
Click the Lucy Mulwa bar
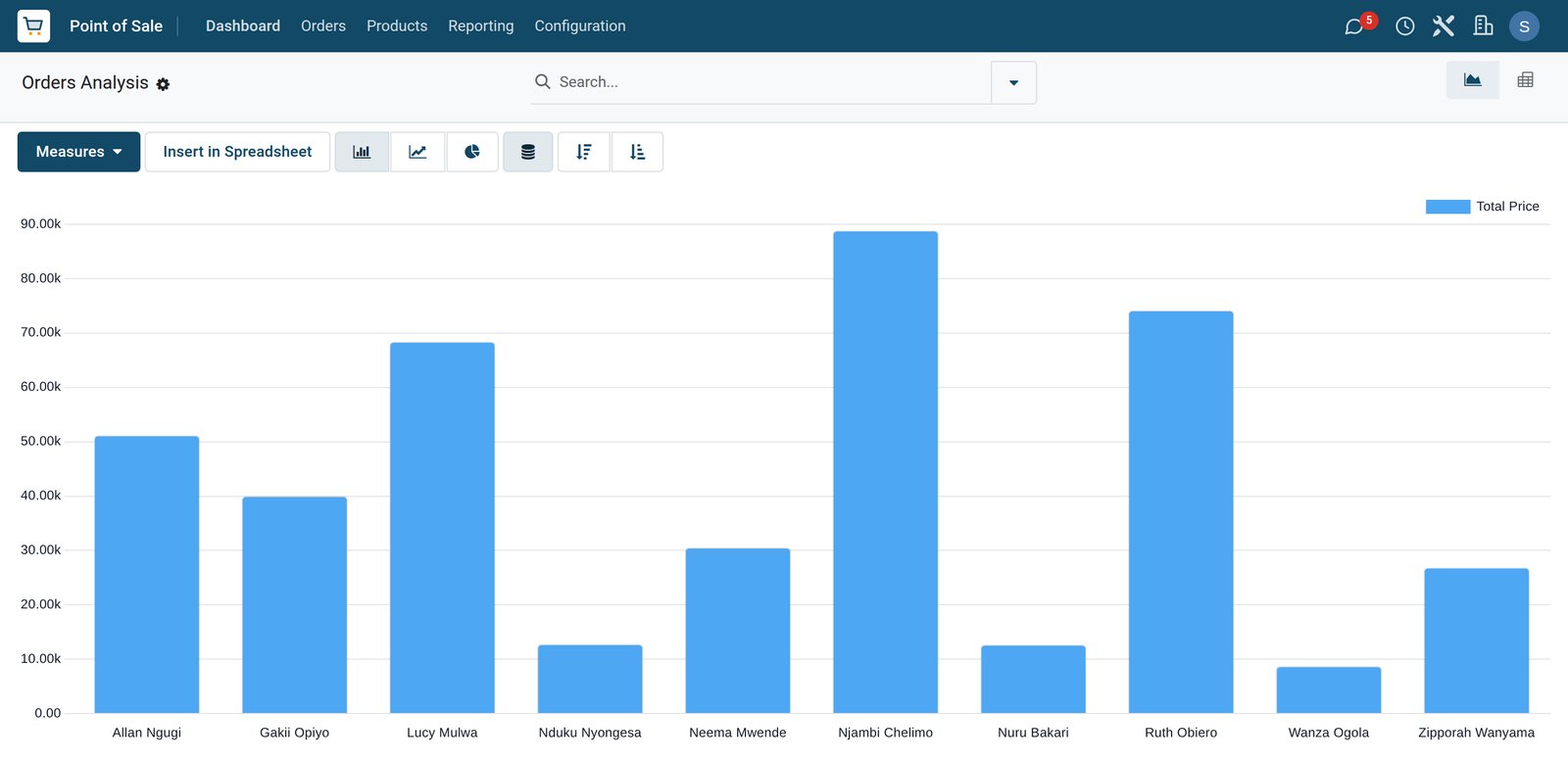point(442,528)
